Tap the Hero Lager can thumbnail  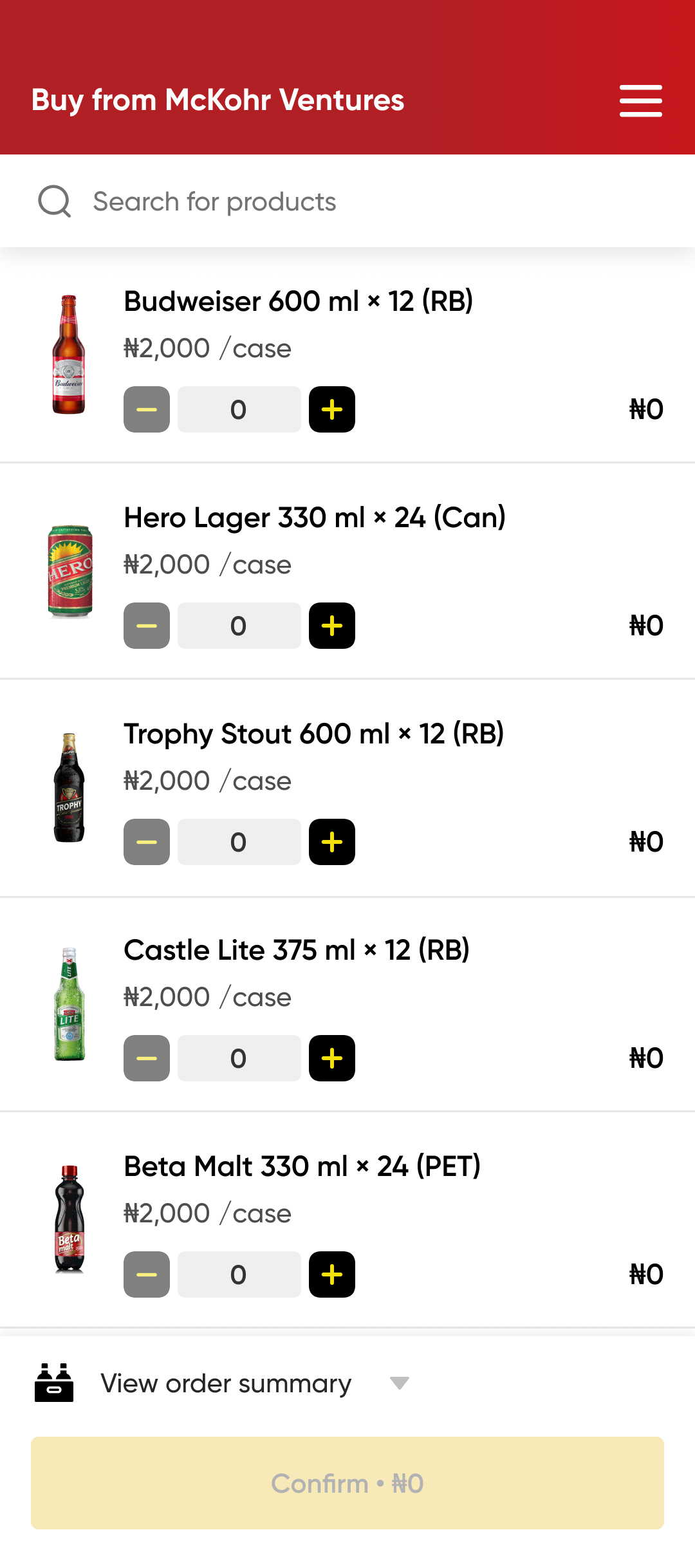(x=69, y=572)
